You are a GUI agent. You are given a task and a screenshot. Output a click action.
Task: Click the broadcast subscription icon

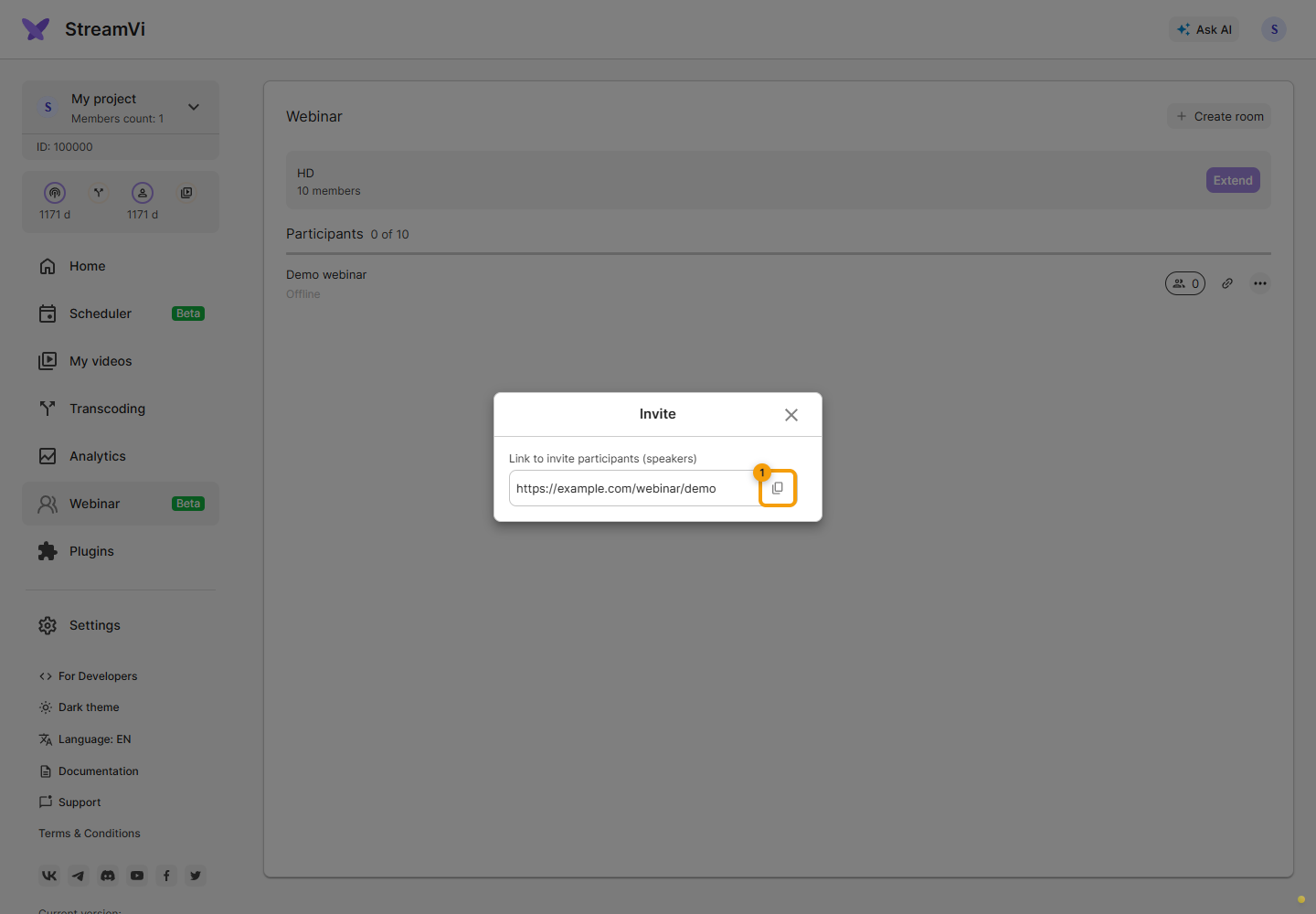[55, 193]
